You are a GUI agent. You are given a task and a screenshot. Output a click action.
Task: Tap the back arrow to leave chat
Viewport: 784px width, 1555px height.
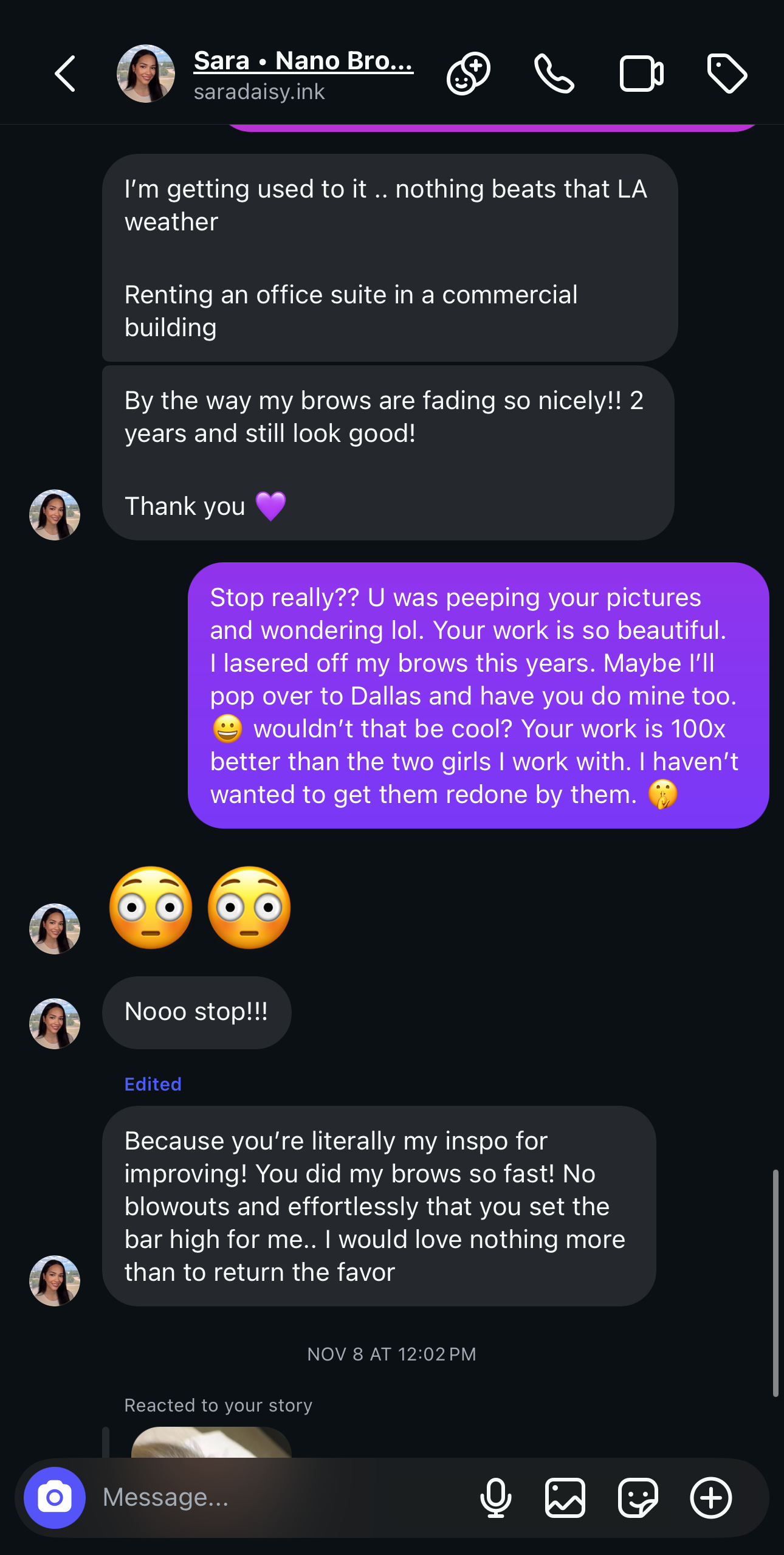click(65, 74)
